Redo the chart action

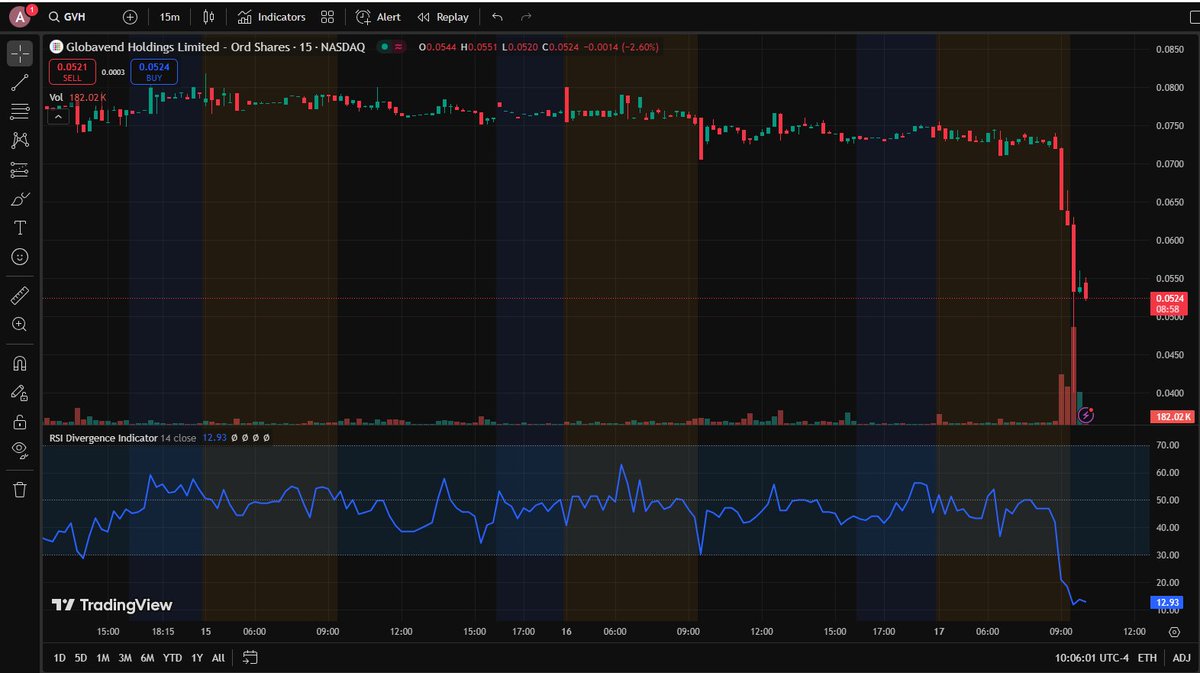click(526, 17)
